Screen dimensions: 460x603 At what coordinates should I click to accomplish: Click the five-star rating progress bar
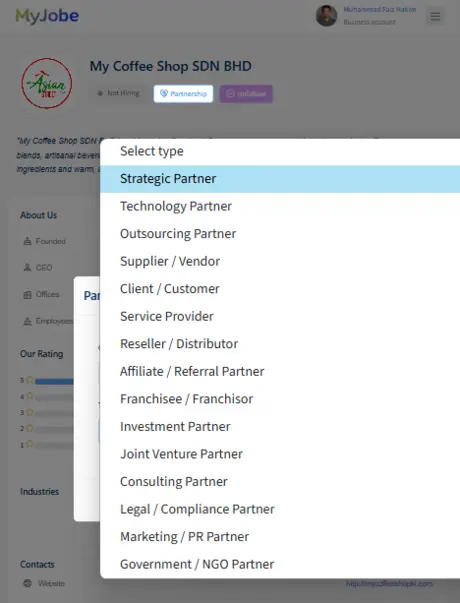click(x=54, y=381)
